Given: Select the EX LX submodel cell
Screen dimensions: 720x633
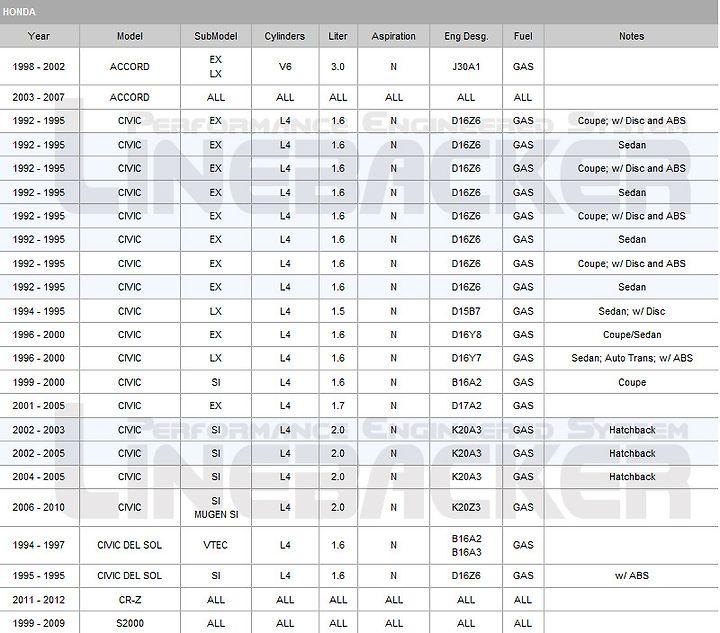Looking at the screenshot, I should tap(216, 67).
